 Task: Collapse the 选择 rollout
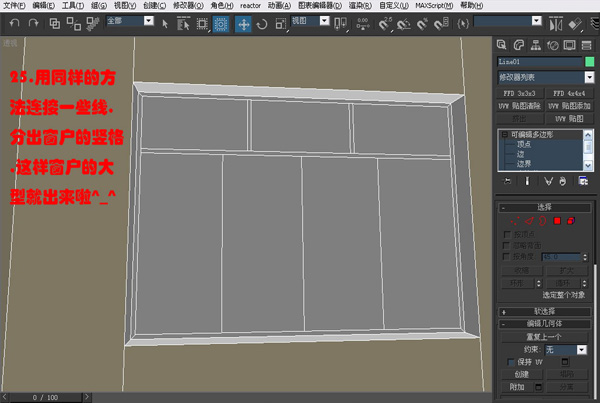coord(545,207)
